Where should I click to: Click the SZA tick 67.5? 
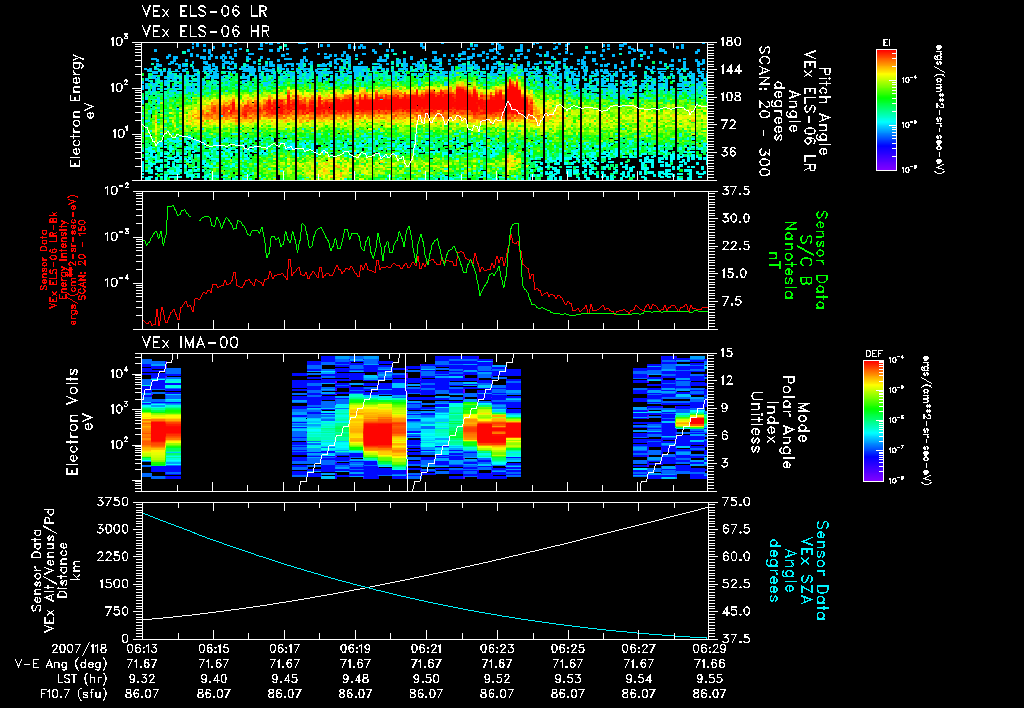click(735, 529)
